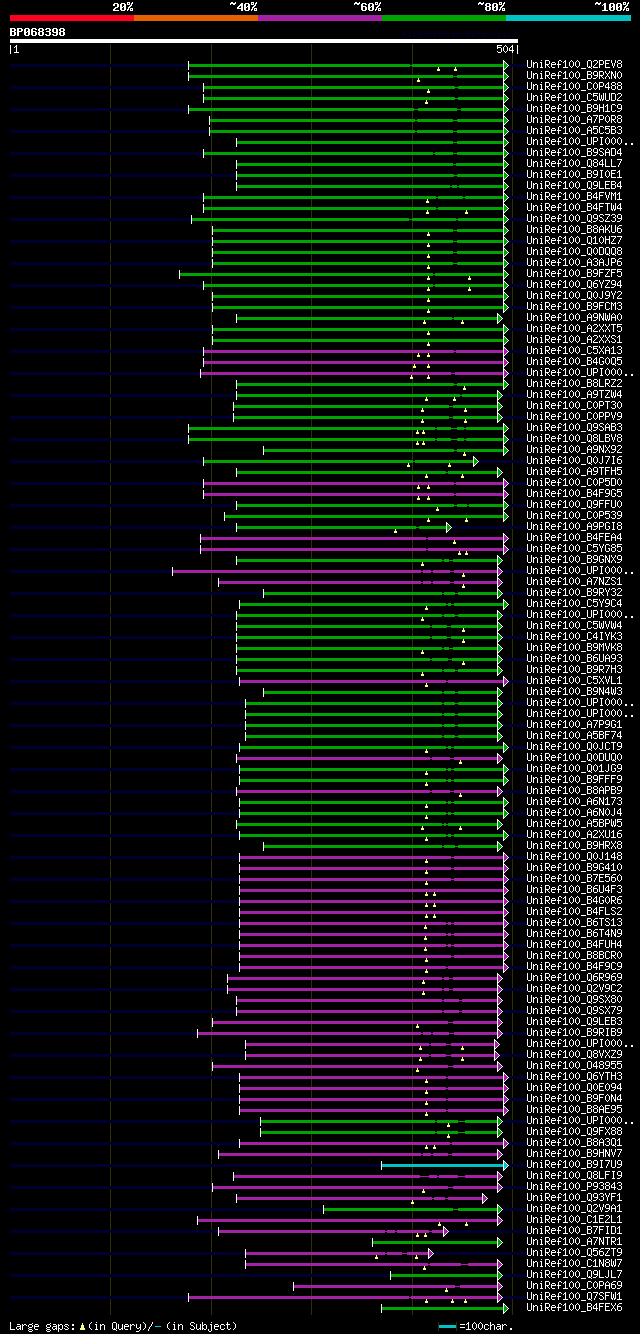Click the short green bar for Q0J7I6
This screenshot has height=1334, width=640.
(340, 461)
